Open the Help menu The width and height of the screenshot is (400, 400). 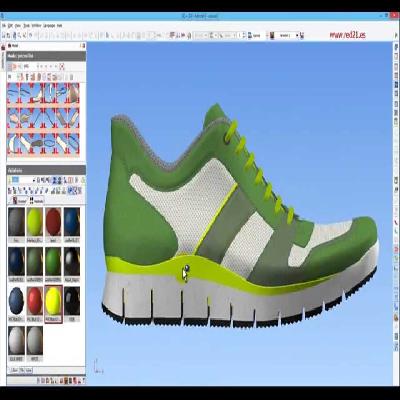[59, 26]
